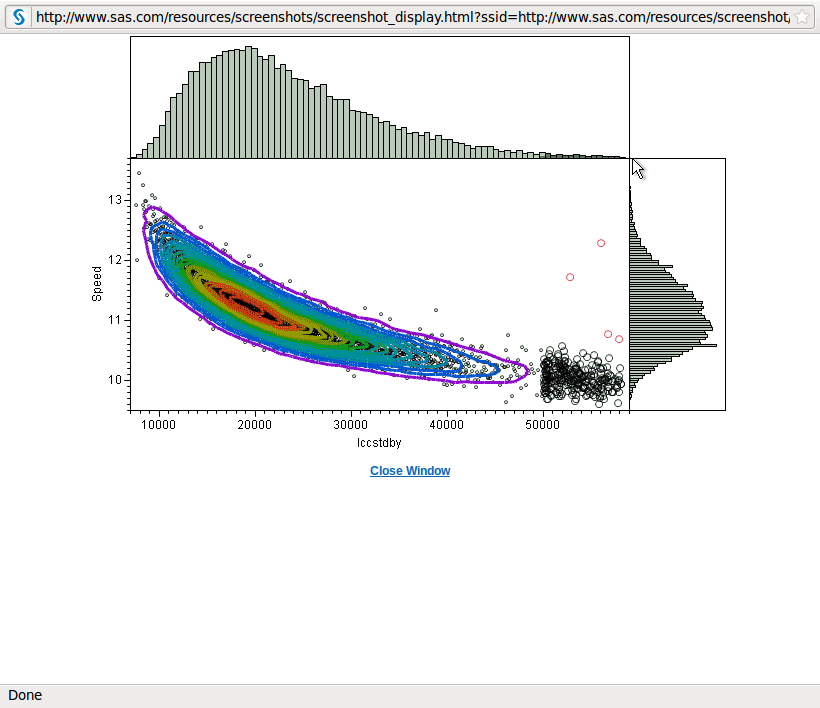Click the Done status bar text
Viewport: 820px width, 708px height.
tap(25, 695)
